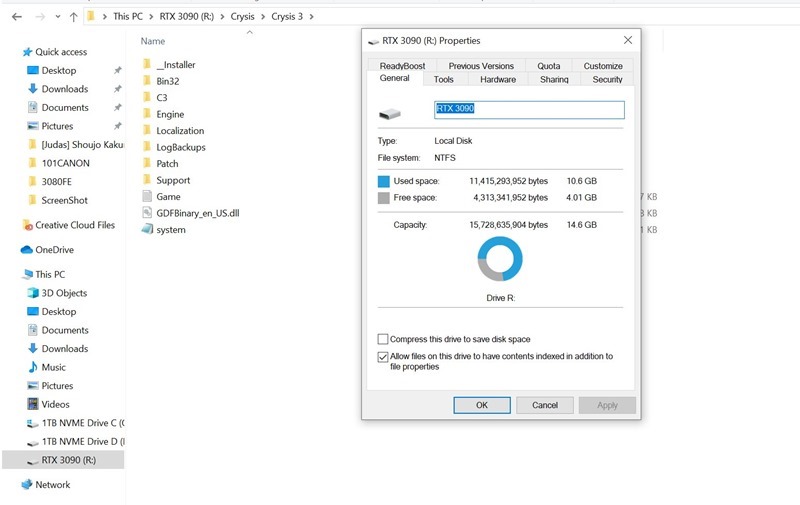Click Cancel in the Properties dialog
Image resolution: width=800 pixels, height=505 pixels.
545,405
